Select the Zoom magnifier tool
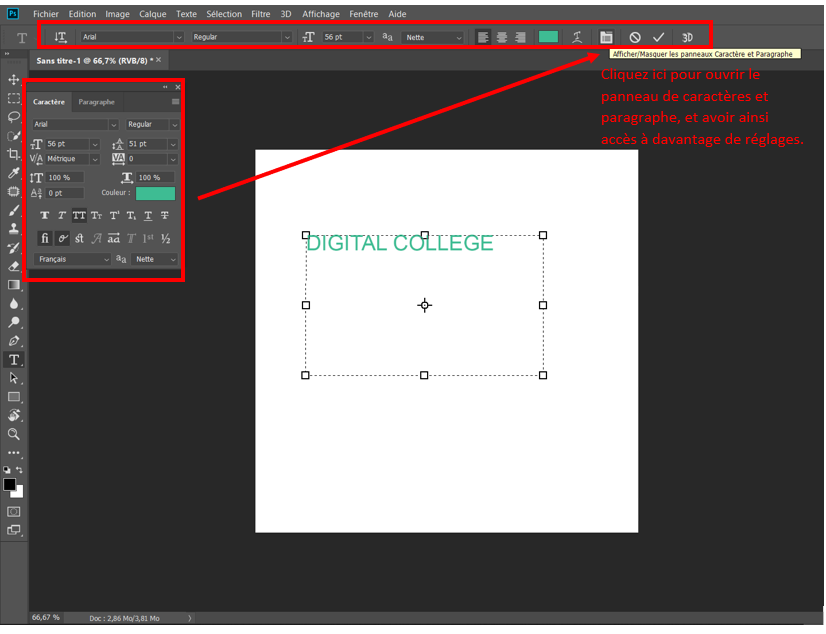826x634 pixels. tap(14, 434)
